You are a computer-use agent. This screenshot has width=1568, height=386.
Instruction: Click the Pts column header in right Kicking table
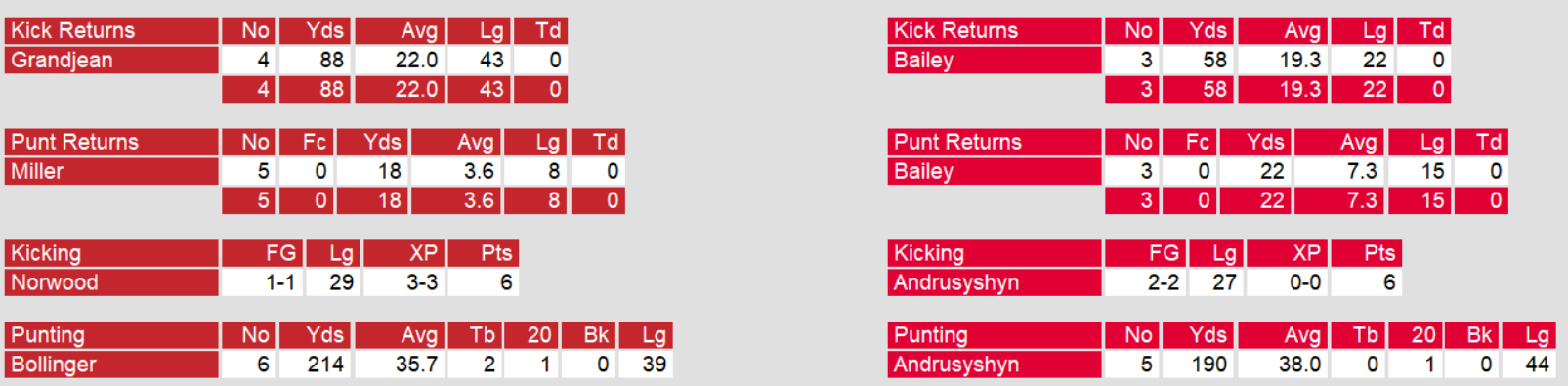[x=1367, y=253]
